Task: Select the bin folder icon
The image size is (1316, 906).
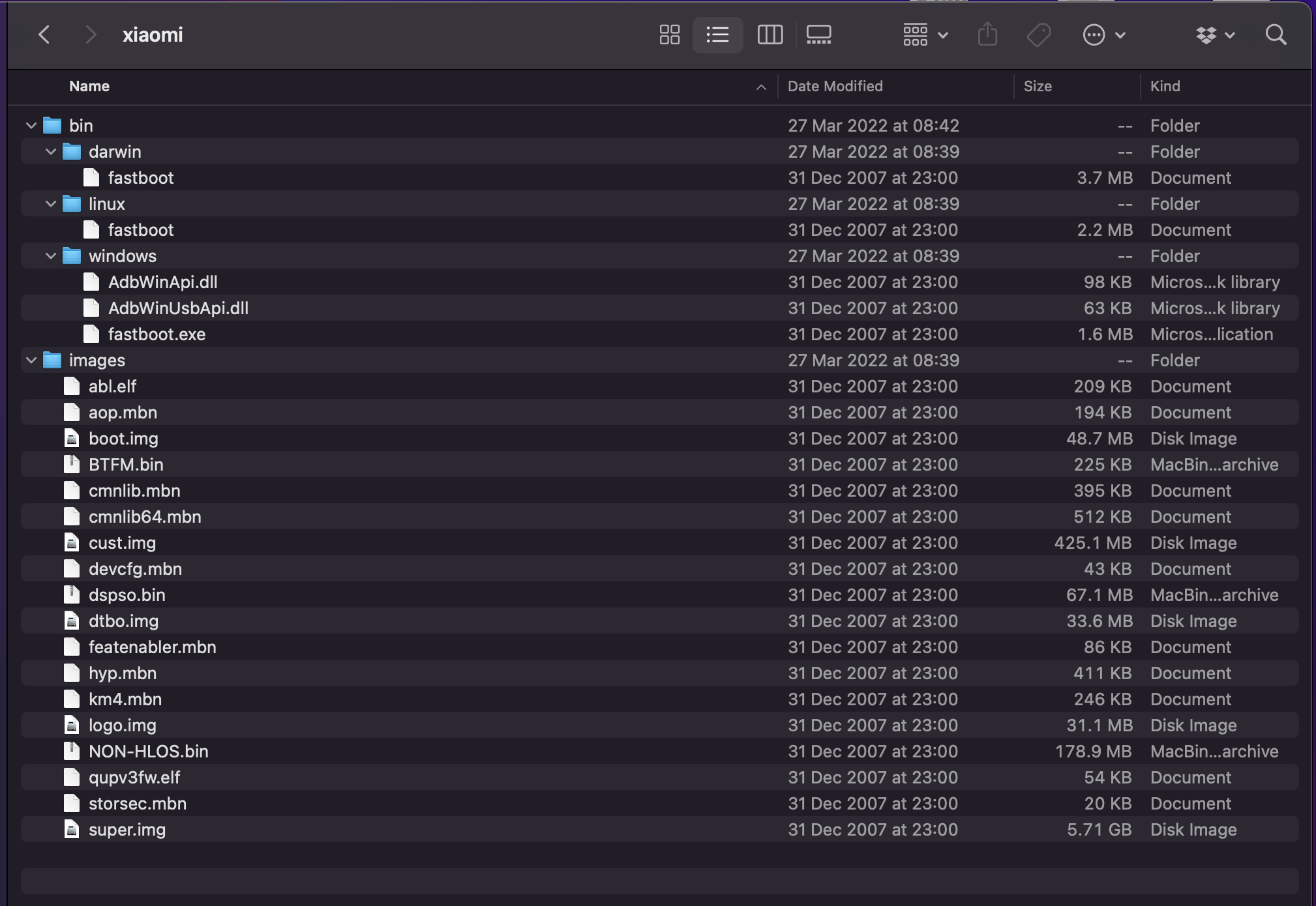Action: pos(52,125)
